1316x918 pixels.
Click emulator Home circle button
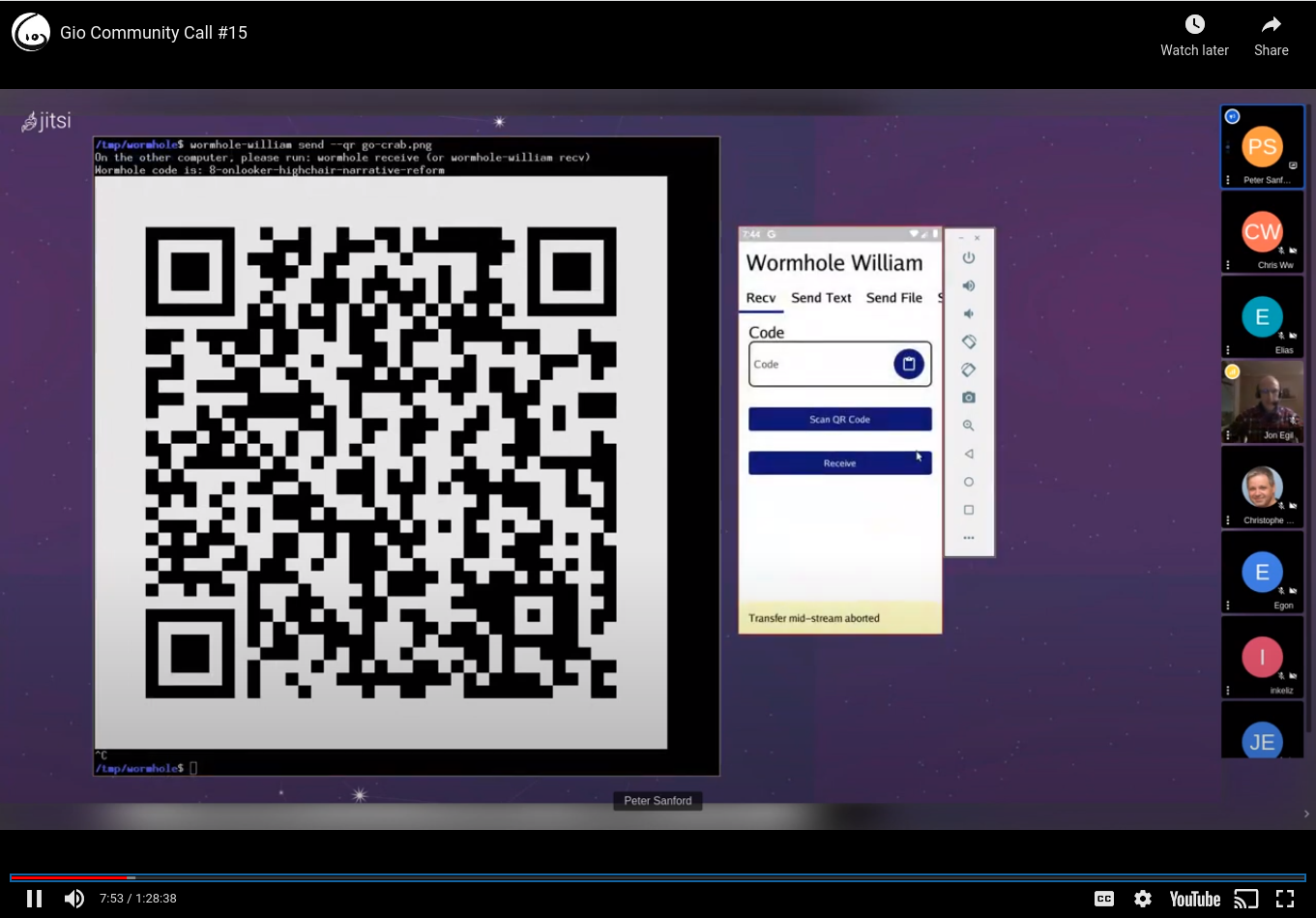969,482
